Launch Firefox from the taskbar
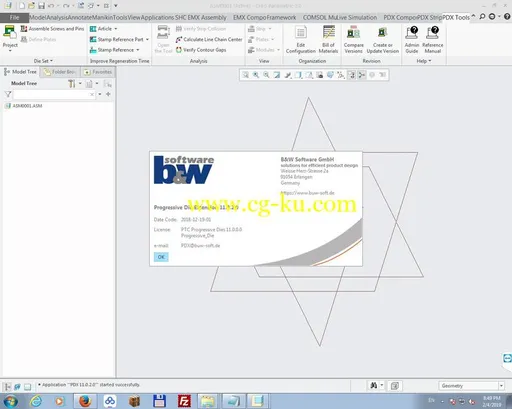 pos(85,401)
